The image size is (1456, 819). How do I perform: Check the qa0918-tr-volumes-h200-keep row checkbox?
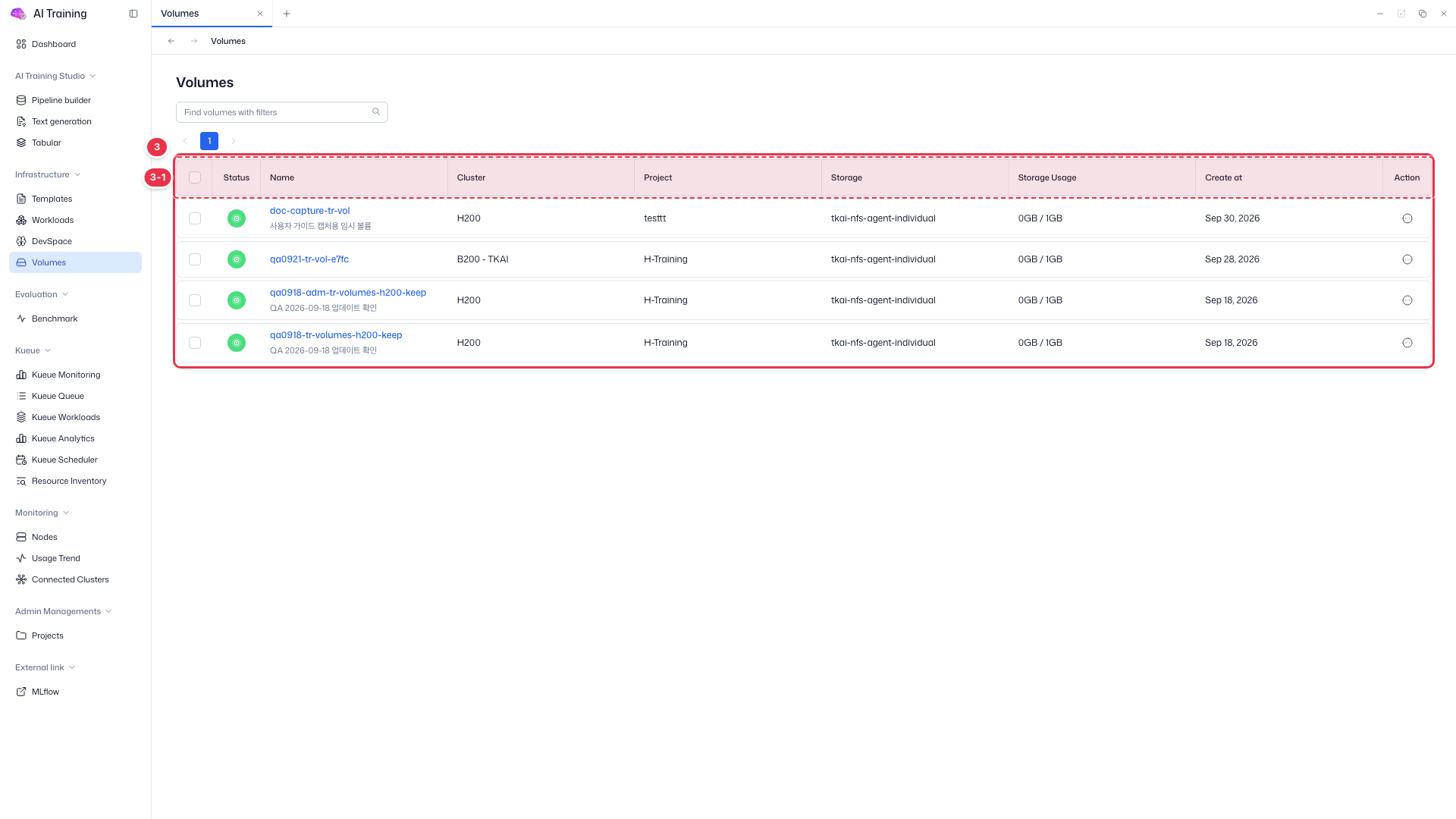(195, 343)
